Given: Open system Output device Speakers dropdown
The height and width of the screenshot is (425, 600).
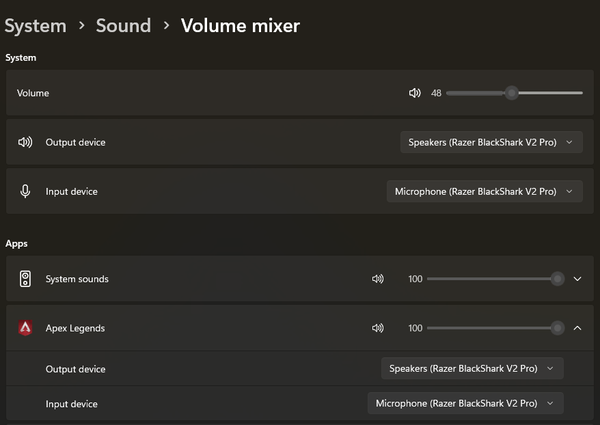Looking at the screenshot, I should (x=491, y=142).
